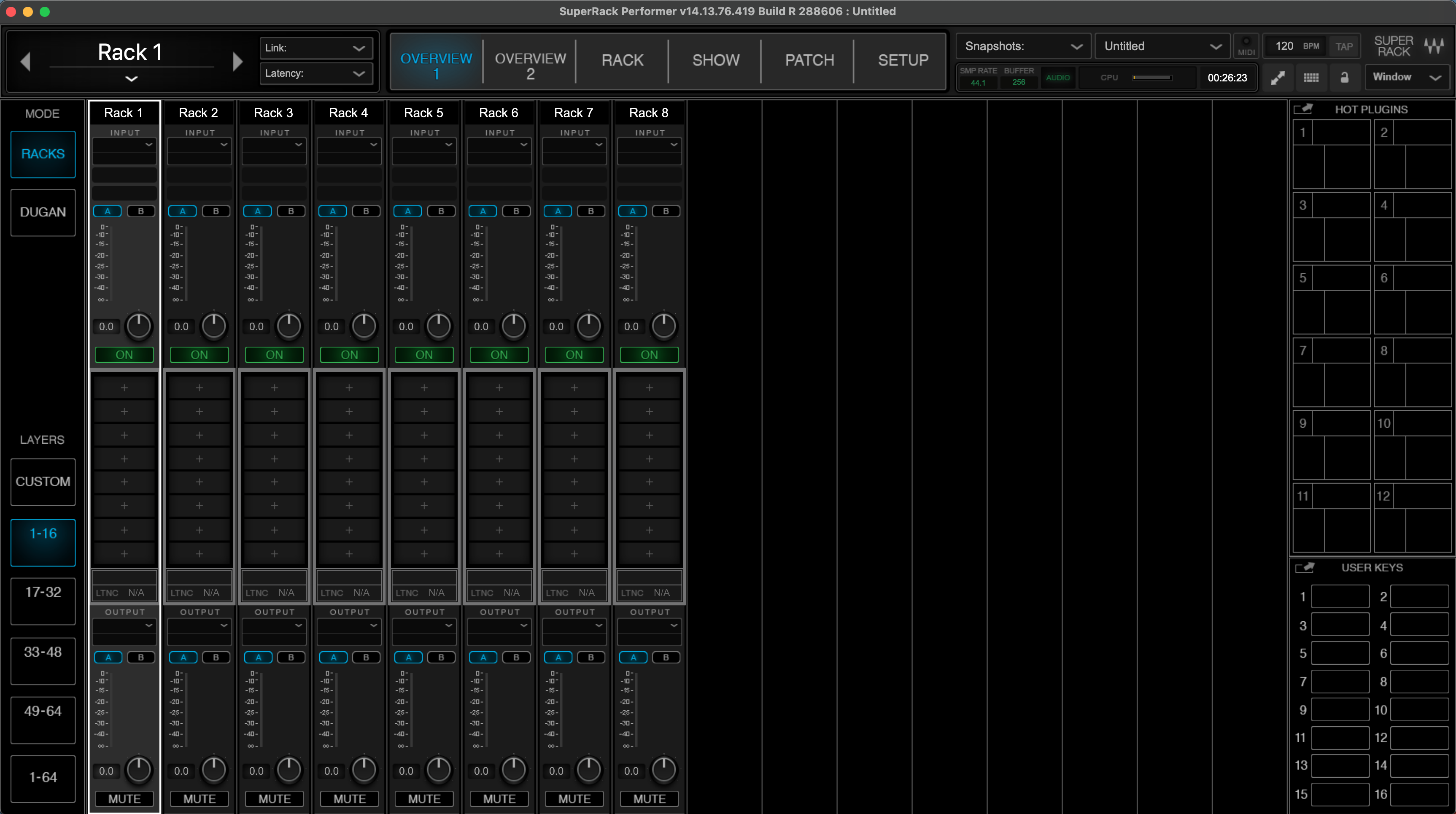Select the Dugan mode button

click(43, 213)
